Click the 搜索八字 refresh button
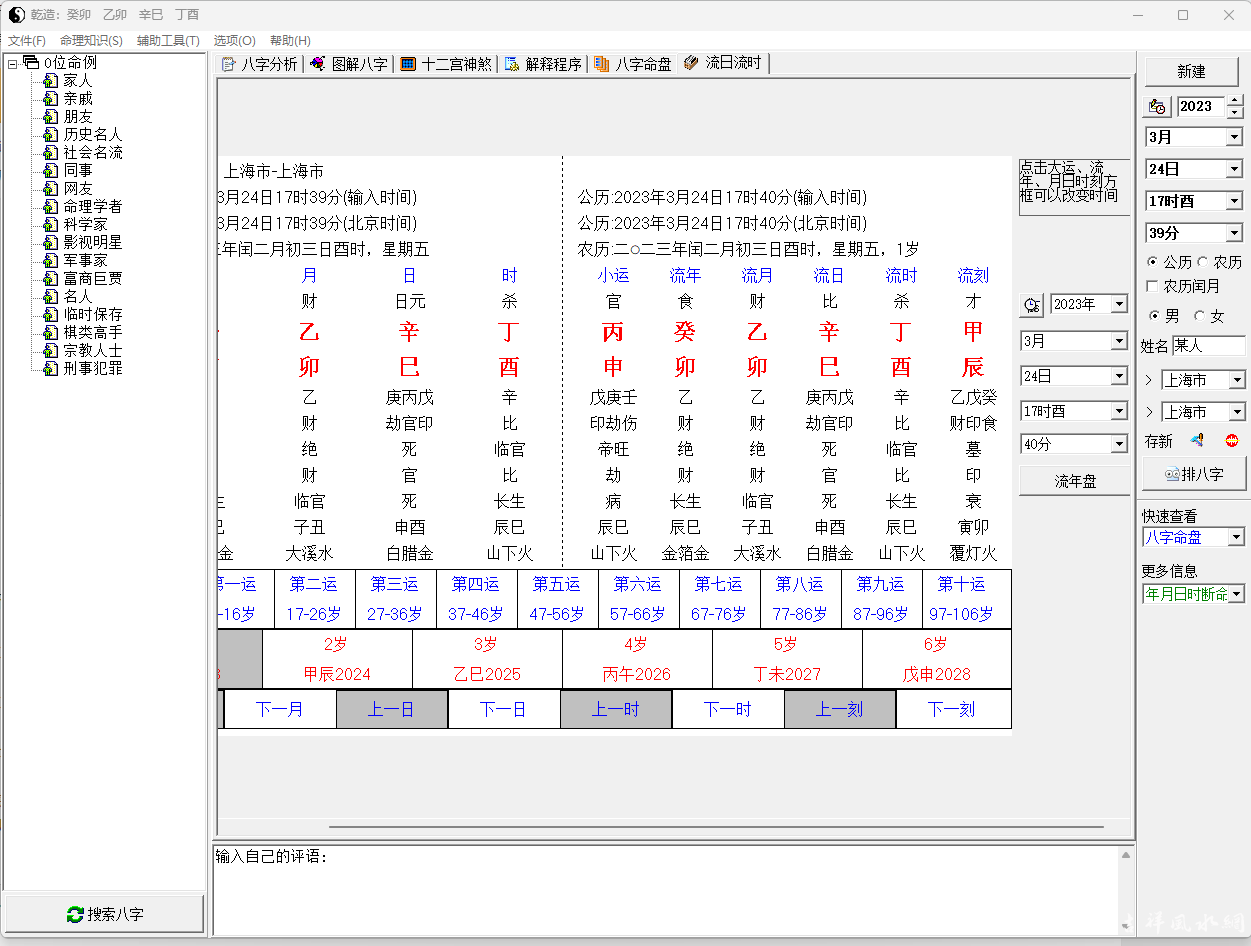The width and height of the screenshot is (1251, 946). pyautogui.click(x=104, y=914)
